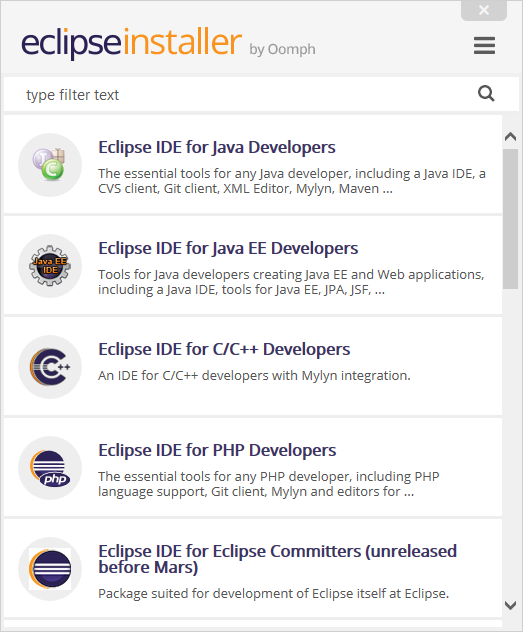
Task: Click the scrollbar up arrow
Action: coord(511,137)
